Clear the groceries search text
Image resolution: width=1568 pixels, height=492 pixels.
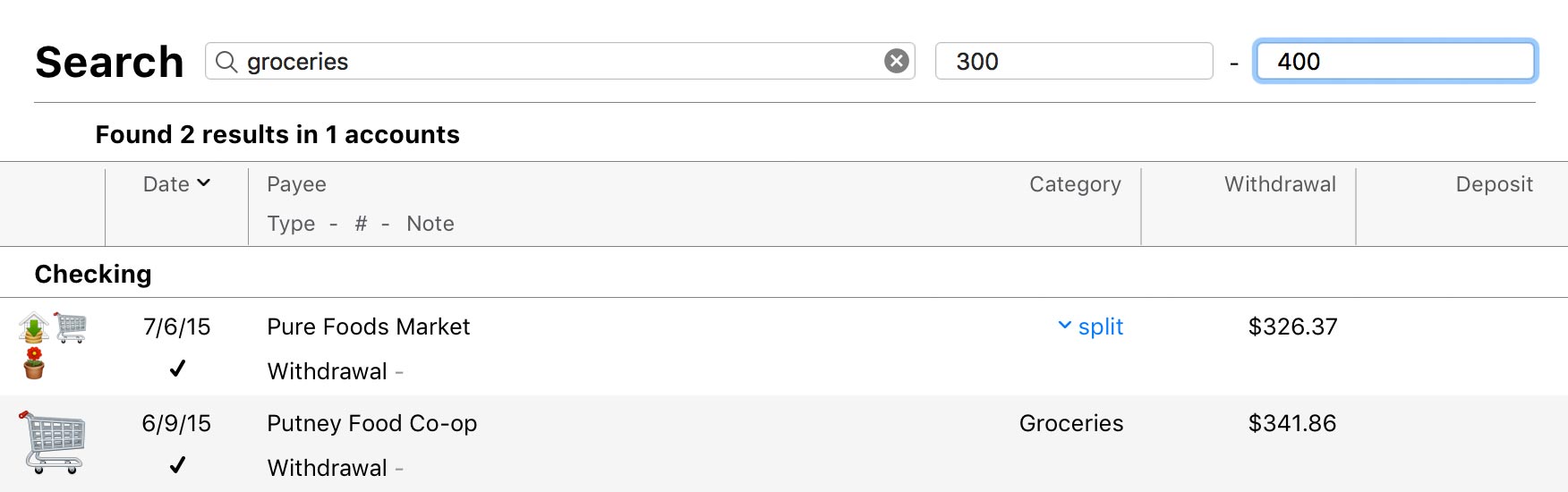tap(896, 61)
